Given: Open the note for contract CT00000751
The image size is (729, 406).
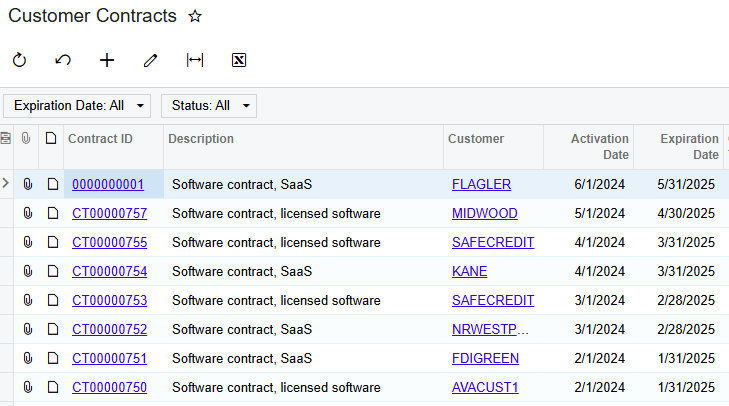Looking at the screenshot, I should [x=53, y=358].
